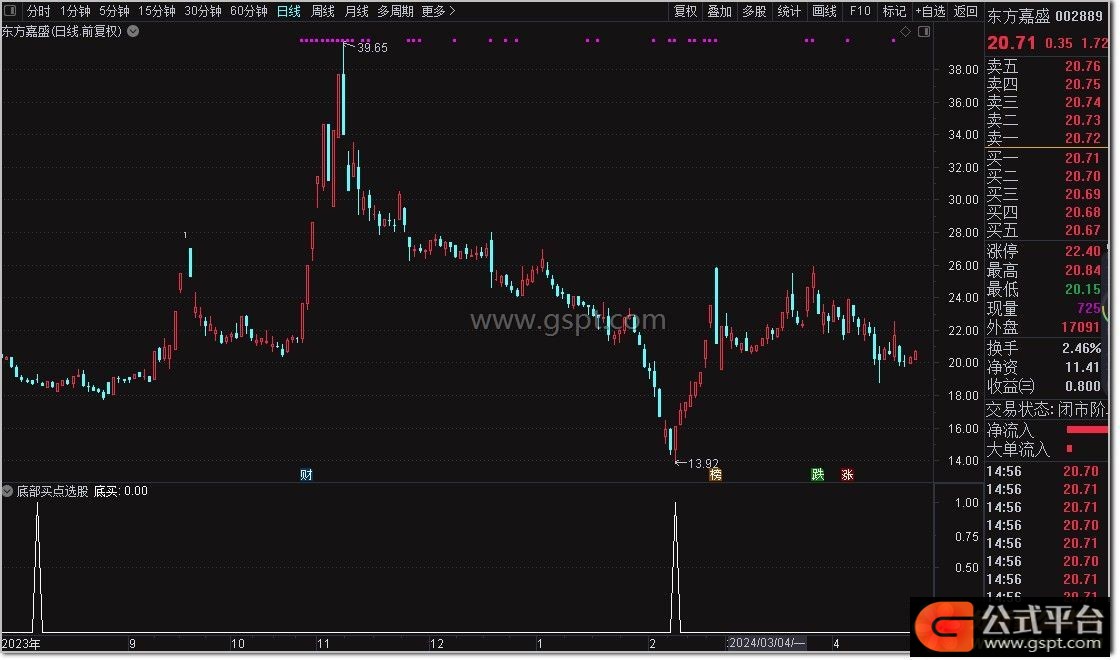This screenshot has height=660, width=1120.
Task: Select the 30分钟 period tab
Action: 203,11
